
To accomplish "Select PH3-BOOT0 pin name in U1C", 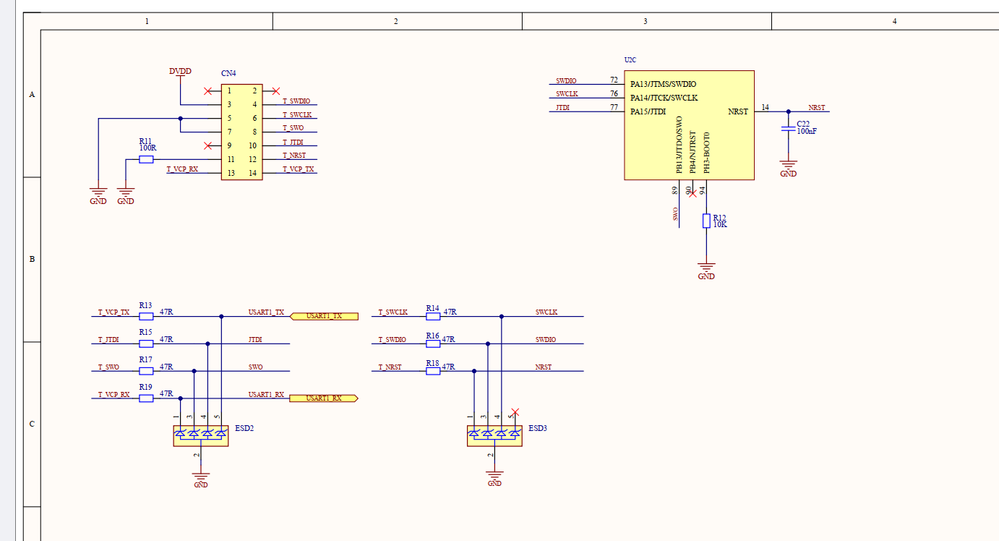I will pos(707,153).
